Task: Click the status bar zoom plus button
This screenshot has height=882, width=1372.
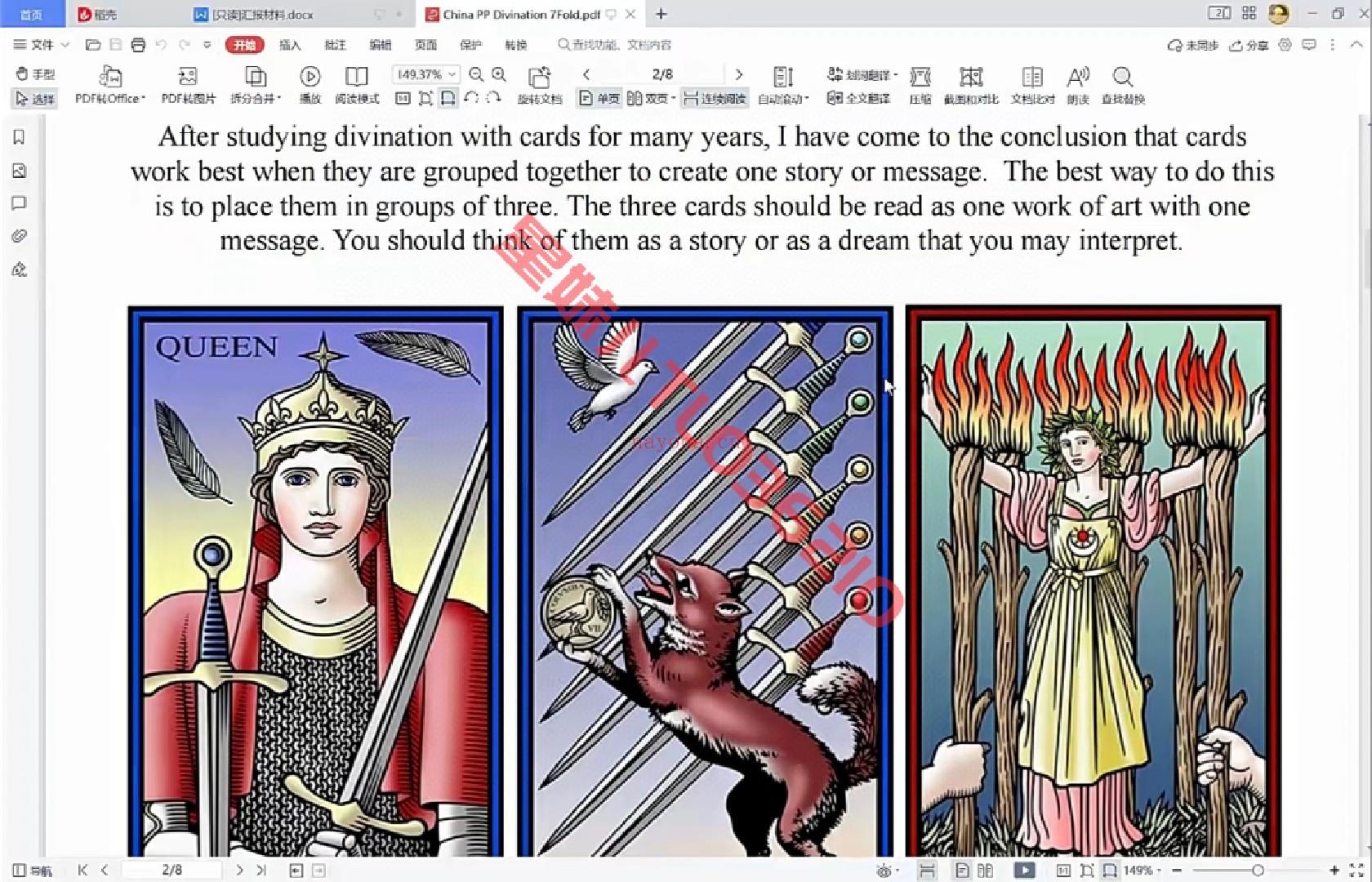Action: click(1334, 871)
